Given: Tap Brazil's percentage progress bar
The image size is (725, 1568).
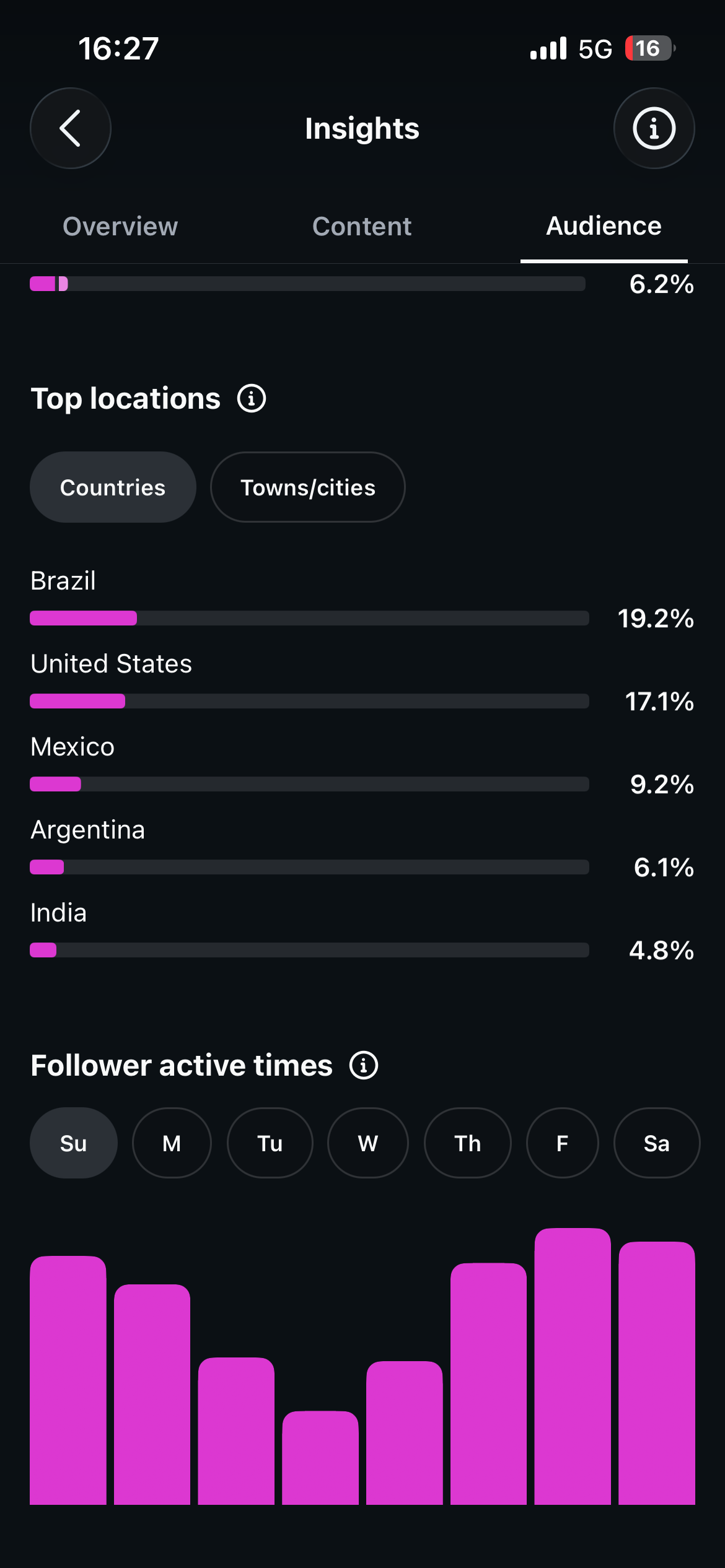Looking at the screenshot, I should 309,618.
